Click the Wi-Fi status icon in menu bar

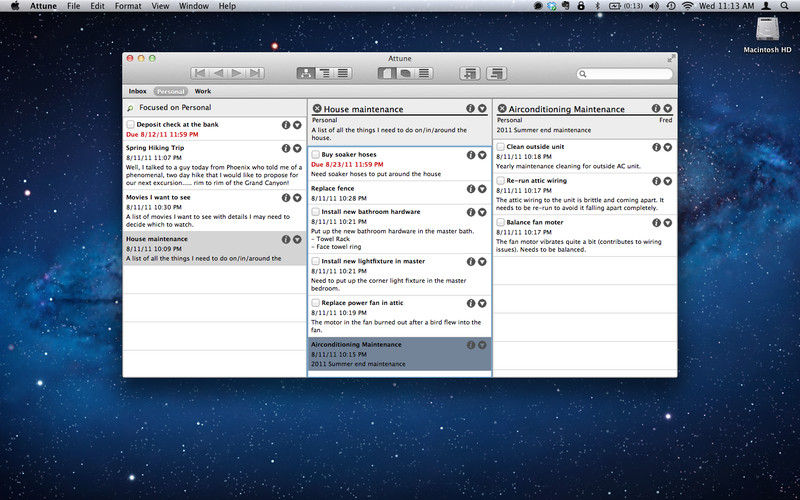coord(687,6)
